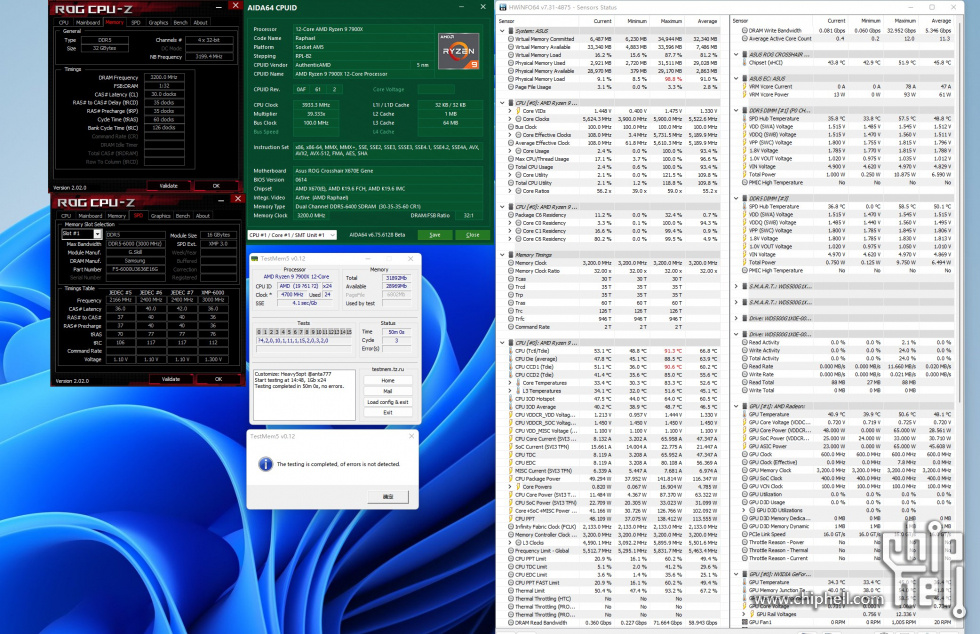Screen dimensions: 980x634
Task: Click the Close button in AIDA64 CPUID
Action: click(x=472, y=235)
